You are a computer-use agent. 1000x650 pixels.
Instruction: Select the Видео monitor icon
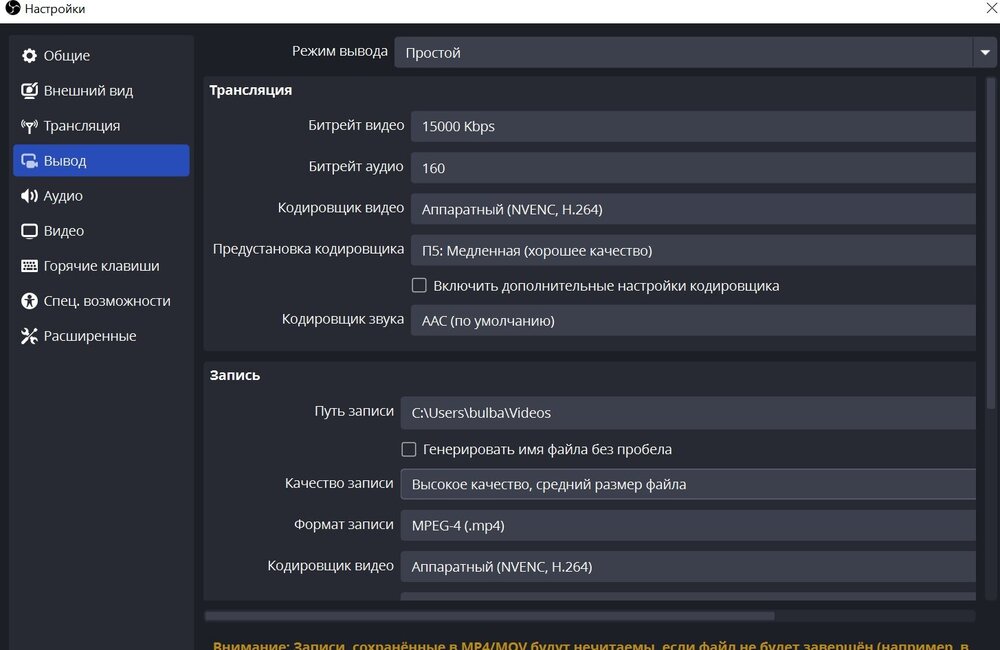[29, 231]
